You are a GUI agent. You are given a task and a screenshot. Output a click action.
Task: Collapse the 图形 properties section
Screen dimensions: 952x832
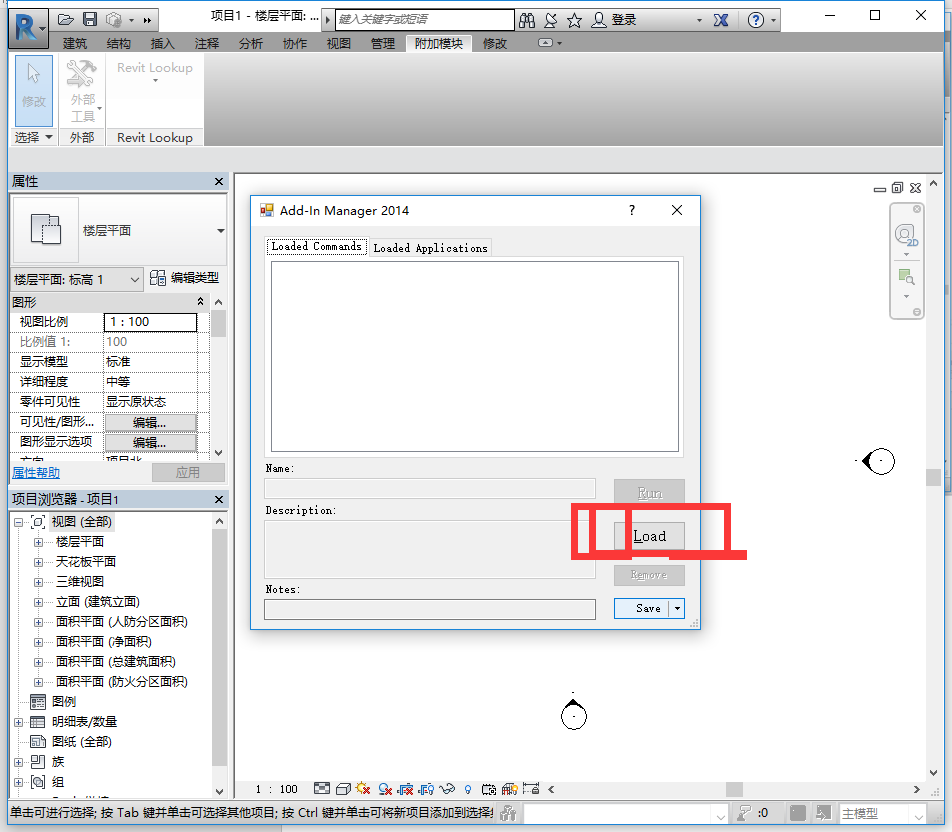pyautogui.click(x=200, y=302)
